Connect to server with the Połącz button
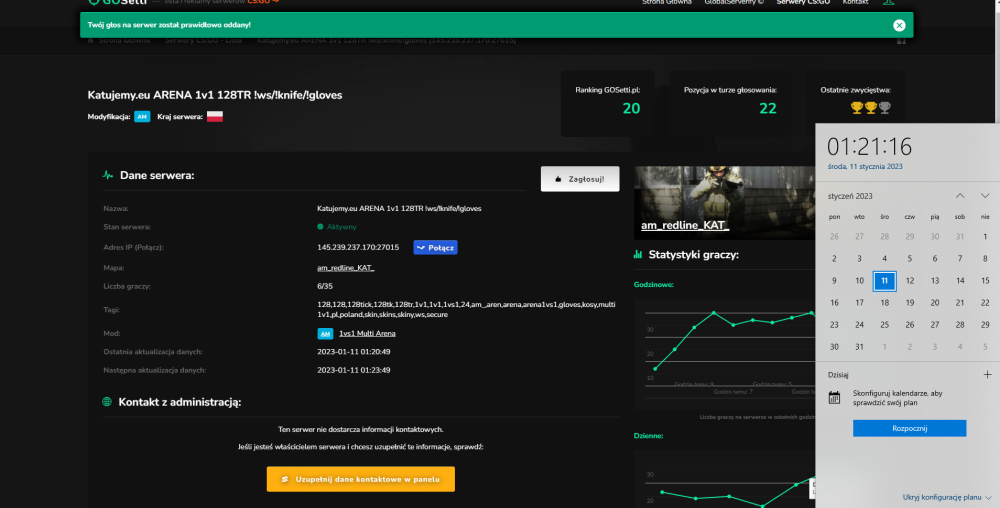Image resolution: width=1000 pixels, height=508 pixels. [x=435, y=247]
